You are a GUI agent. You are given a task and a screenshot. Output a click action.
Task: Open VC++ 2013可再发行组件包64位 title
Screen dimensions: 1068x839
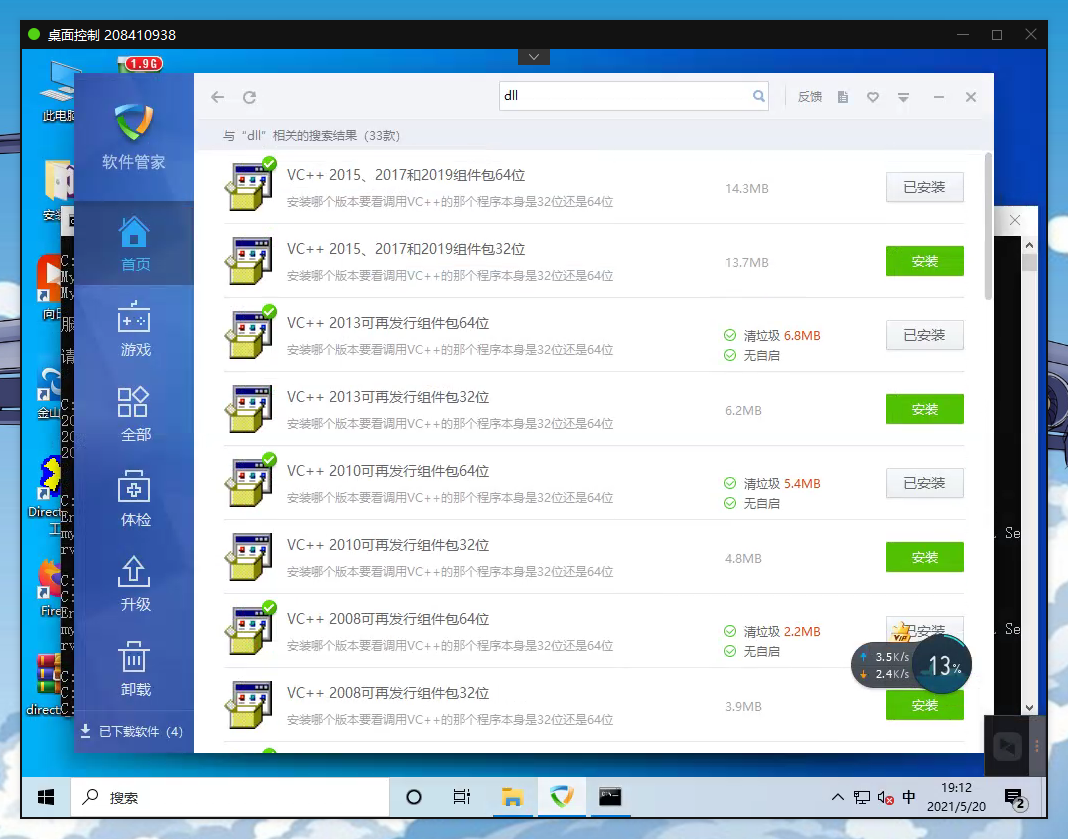388,323
